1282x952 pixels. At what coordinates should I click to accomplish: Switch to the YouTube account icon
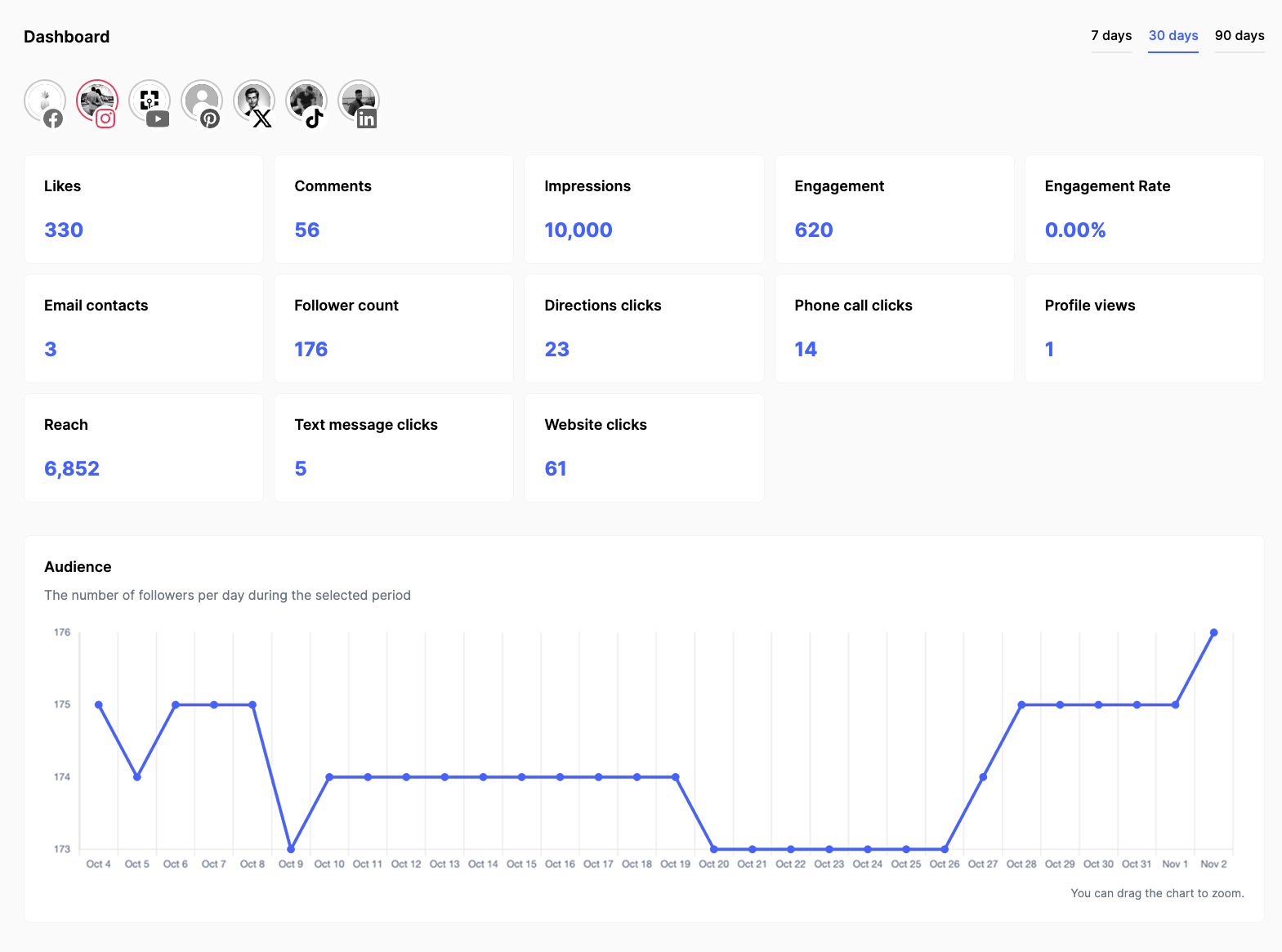[x=150, y=101]
